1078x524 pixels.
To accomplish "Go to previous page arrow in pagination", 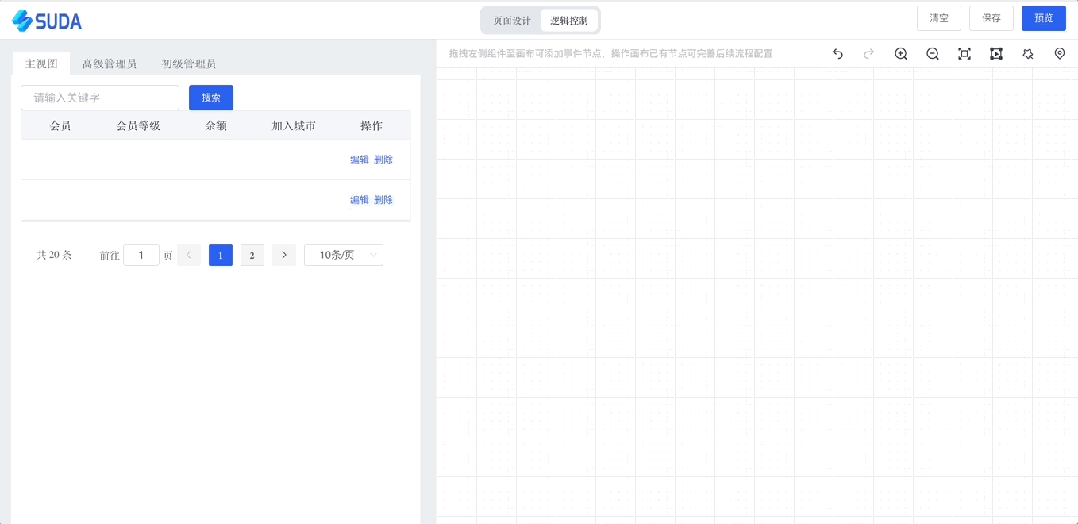I will 188,255.
